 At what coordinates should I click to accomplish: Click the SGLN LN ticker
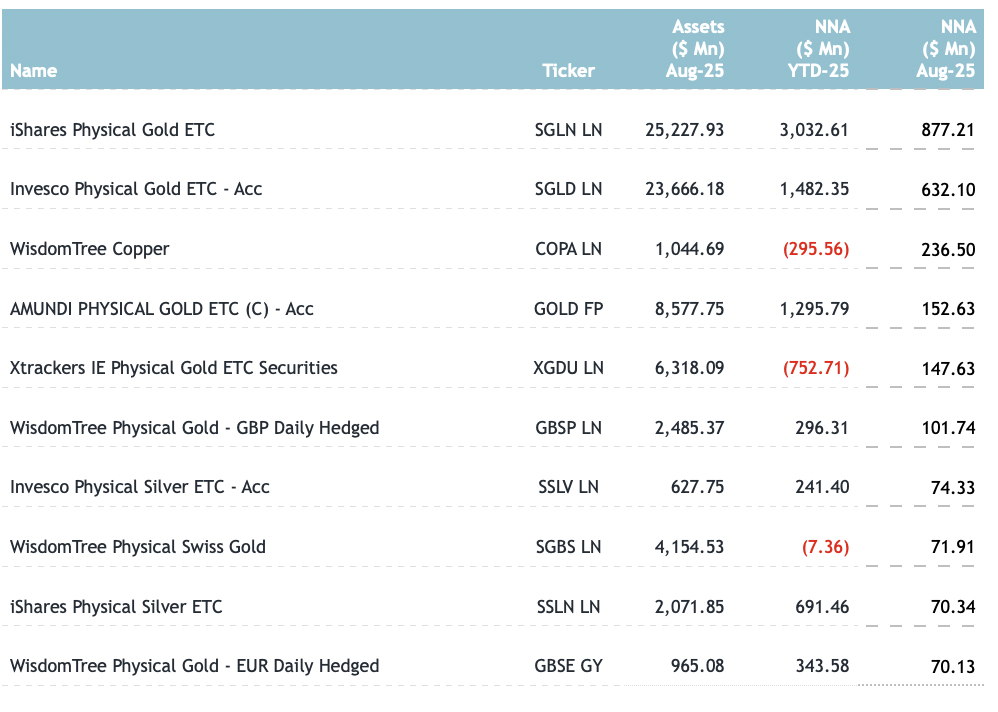pos(569,130)
